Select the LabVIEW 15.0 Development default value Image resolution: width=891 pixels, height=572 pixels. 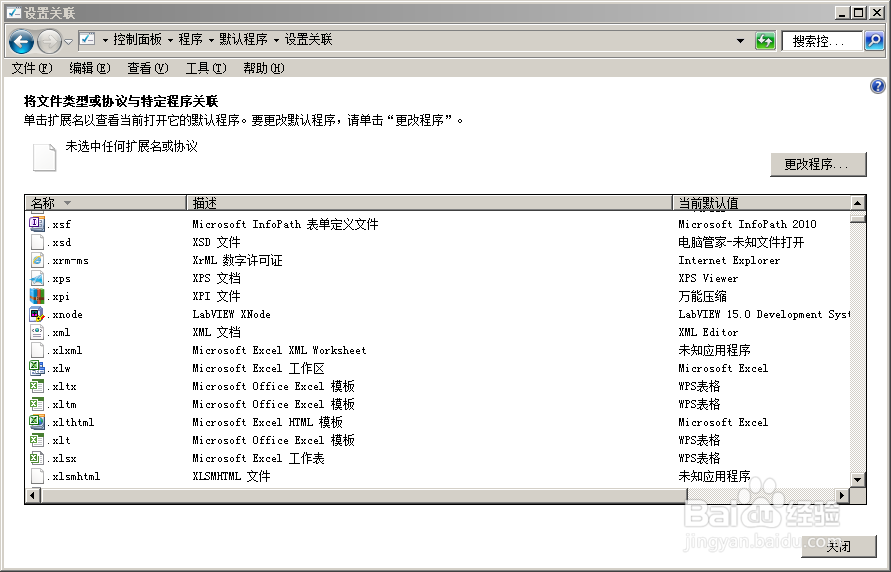[x=764, y=314]
